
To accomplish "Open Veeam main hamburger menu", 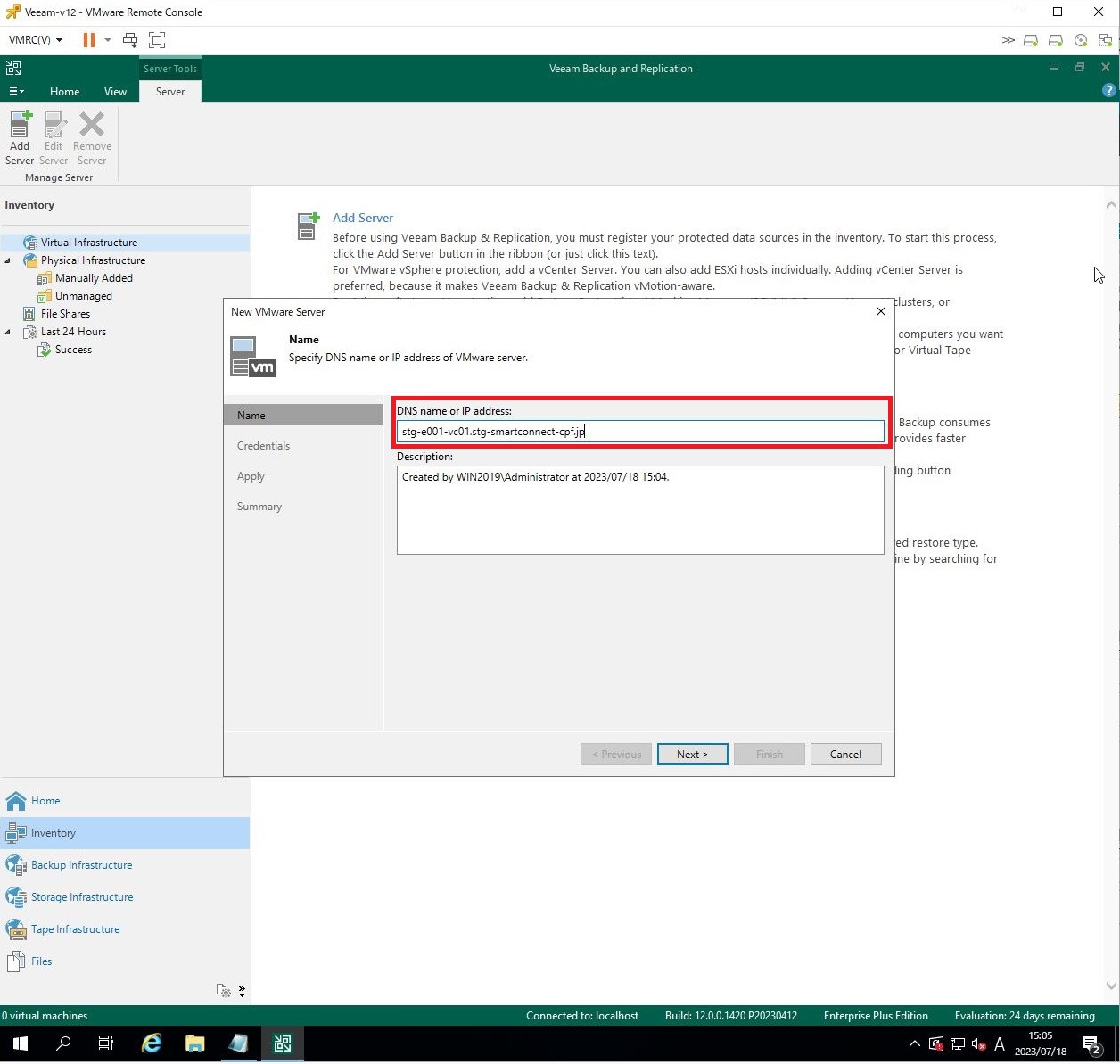I will [16, 92].
